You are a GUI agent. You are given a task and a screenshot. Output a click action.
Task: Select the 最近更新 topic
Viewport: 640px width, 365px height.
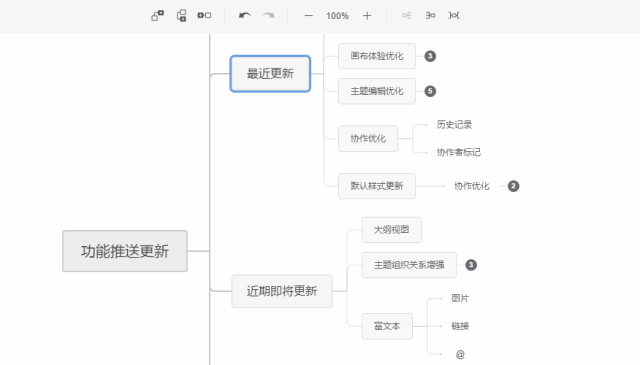270,74
